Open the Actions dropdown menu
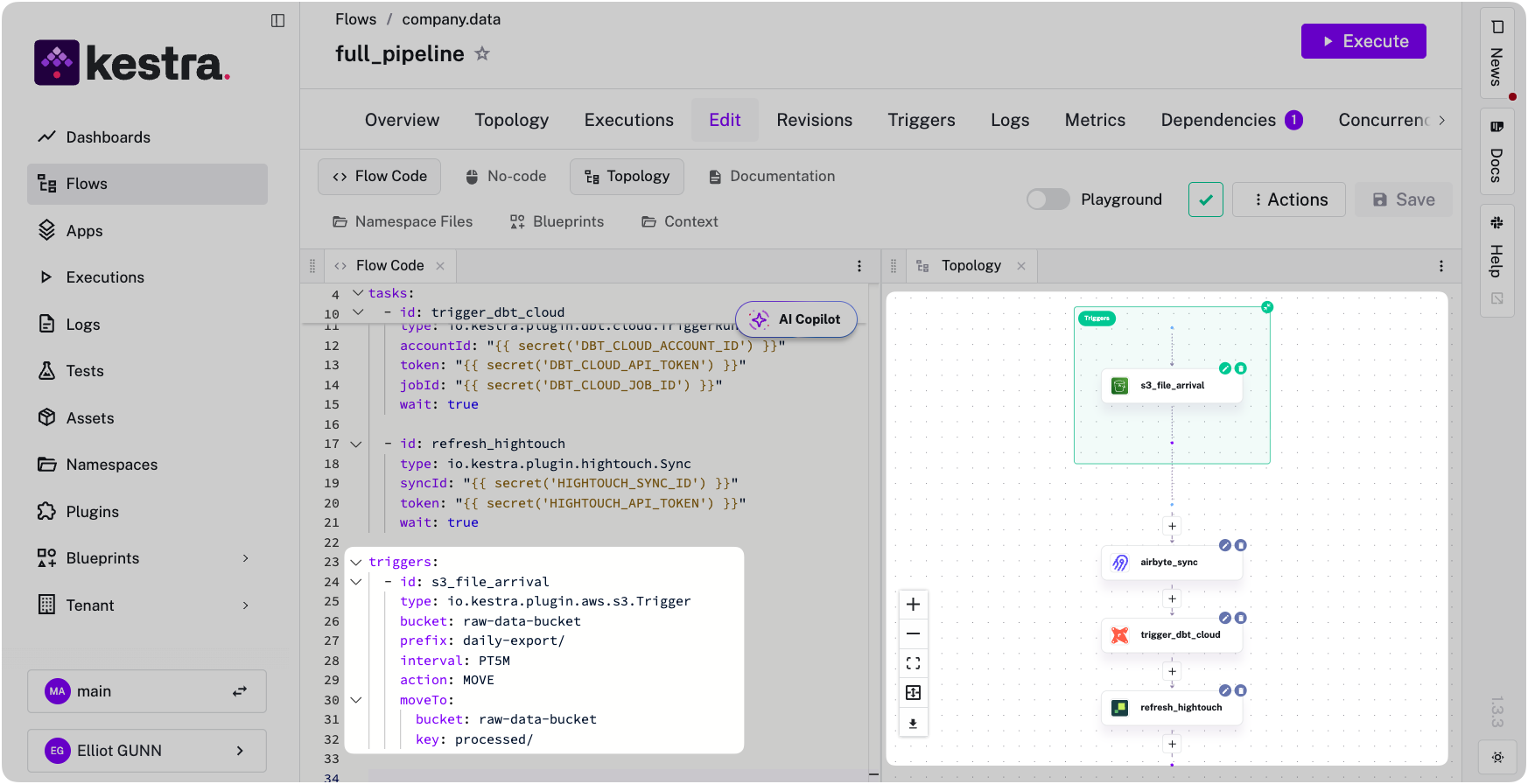 pos(1288,199)
